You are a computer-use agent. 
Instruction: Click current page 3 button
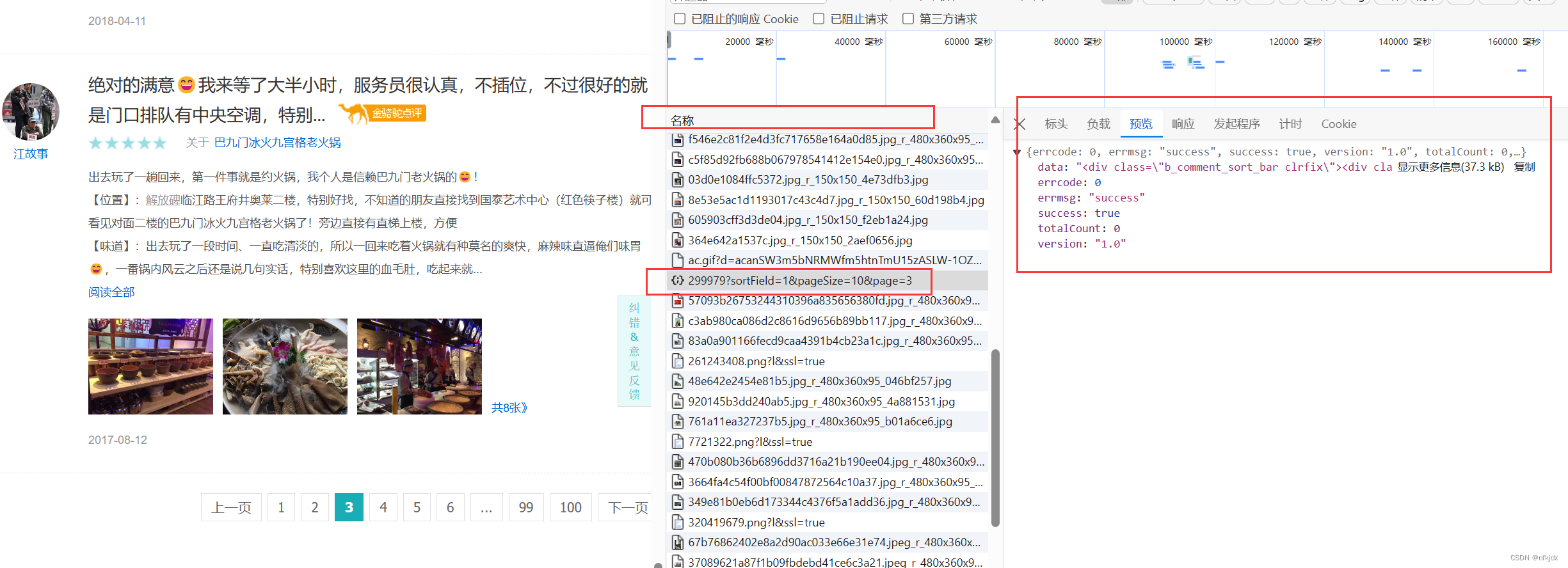coord(349,507)
